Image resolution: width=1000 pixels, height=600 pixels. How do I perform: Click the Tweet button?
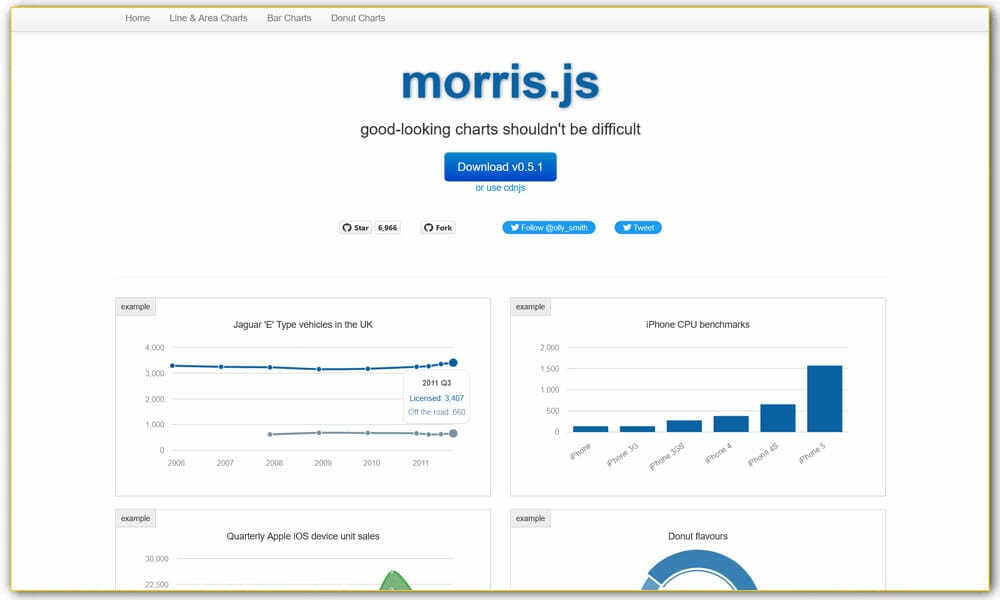(x=638, y=227)
